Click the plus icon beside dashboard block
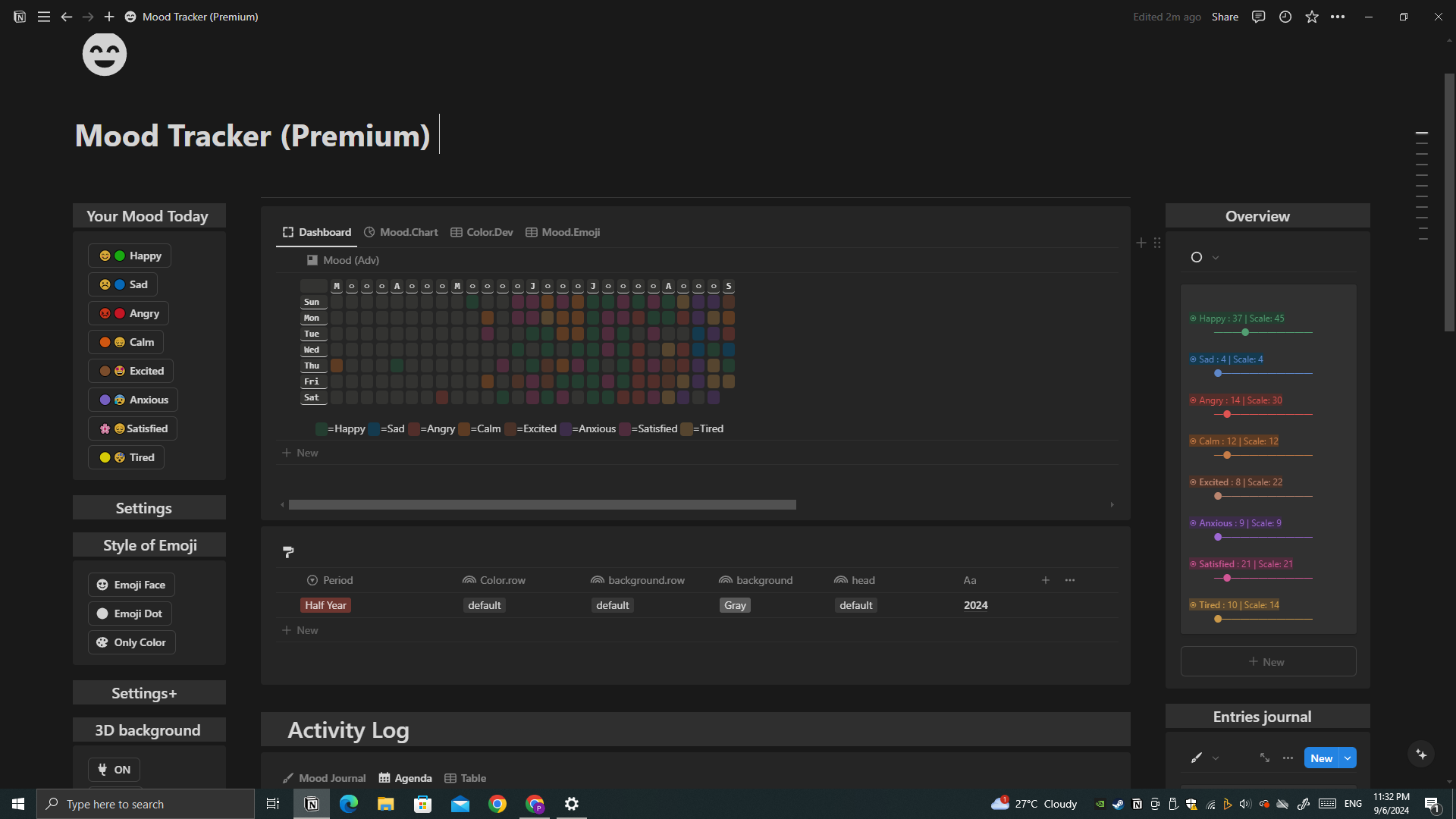The height and width of the screenshot is (819, 1456). click(x=1141, y=243)
